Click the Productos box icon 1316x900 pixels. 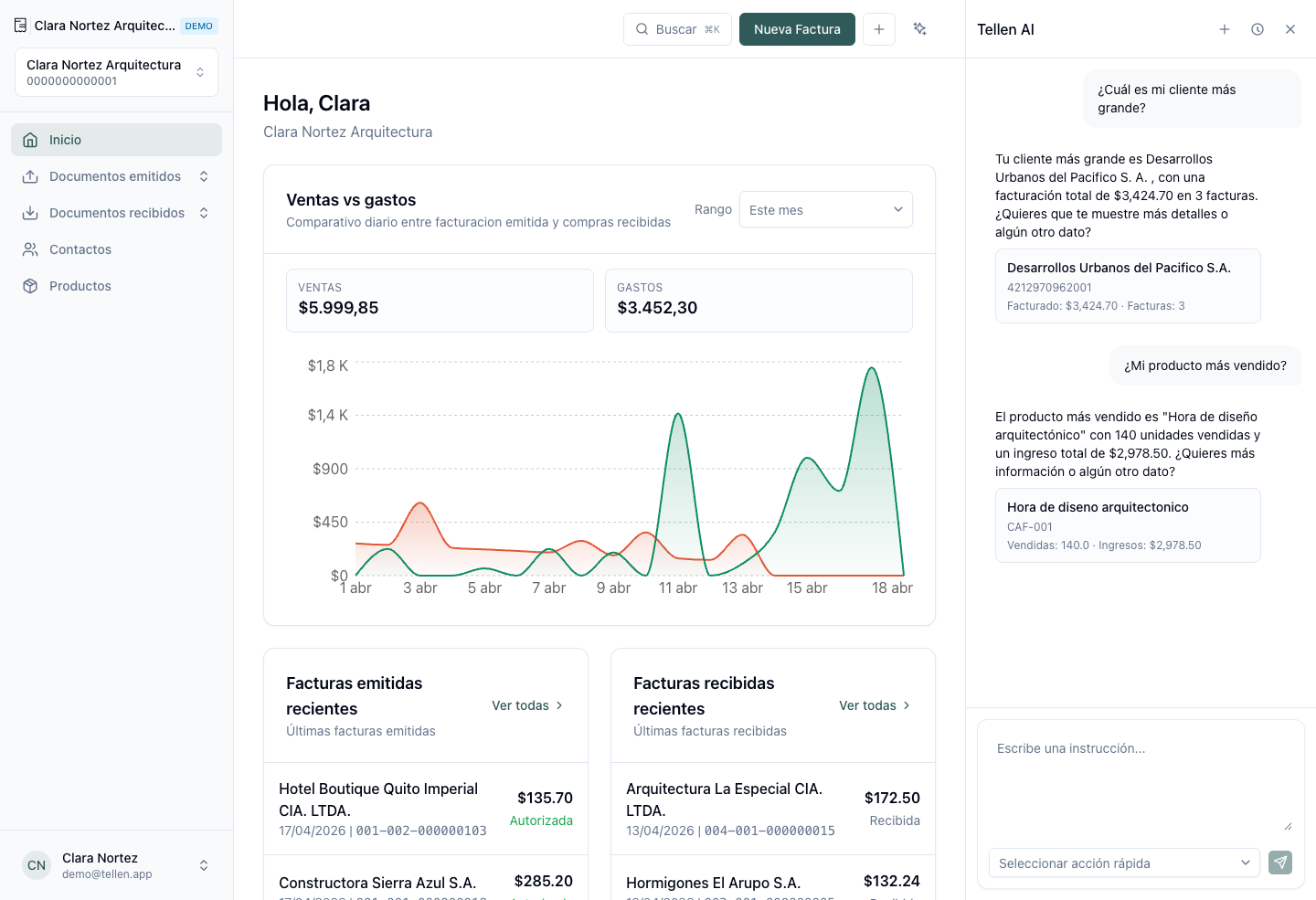coord(30,286)
